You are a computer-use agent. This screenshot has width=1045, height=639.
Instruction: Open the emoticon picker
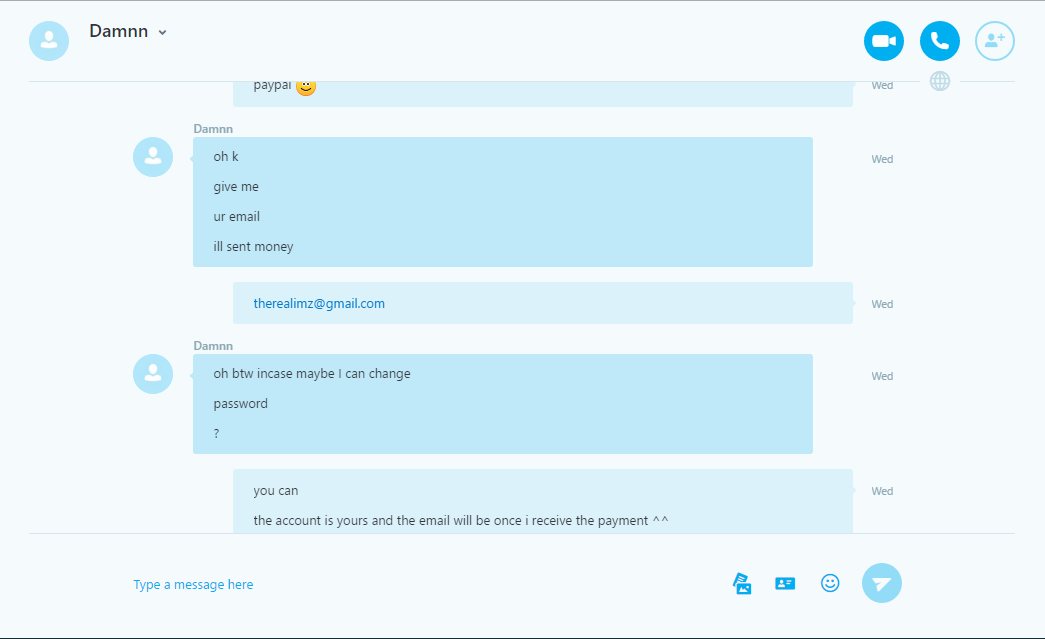click(x=830, y=584)
